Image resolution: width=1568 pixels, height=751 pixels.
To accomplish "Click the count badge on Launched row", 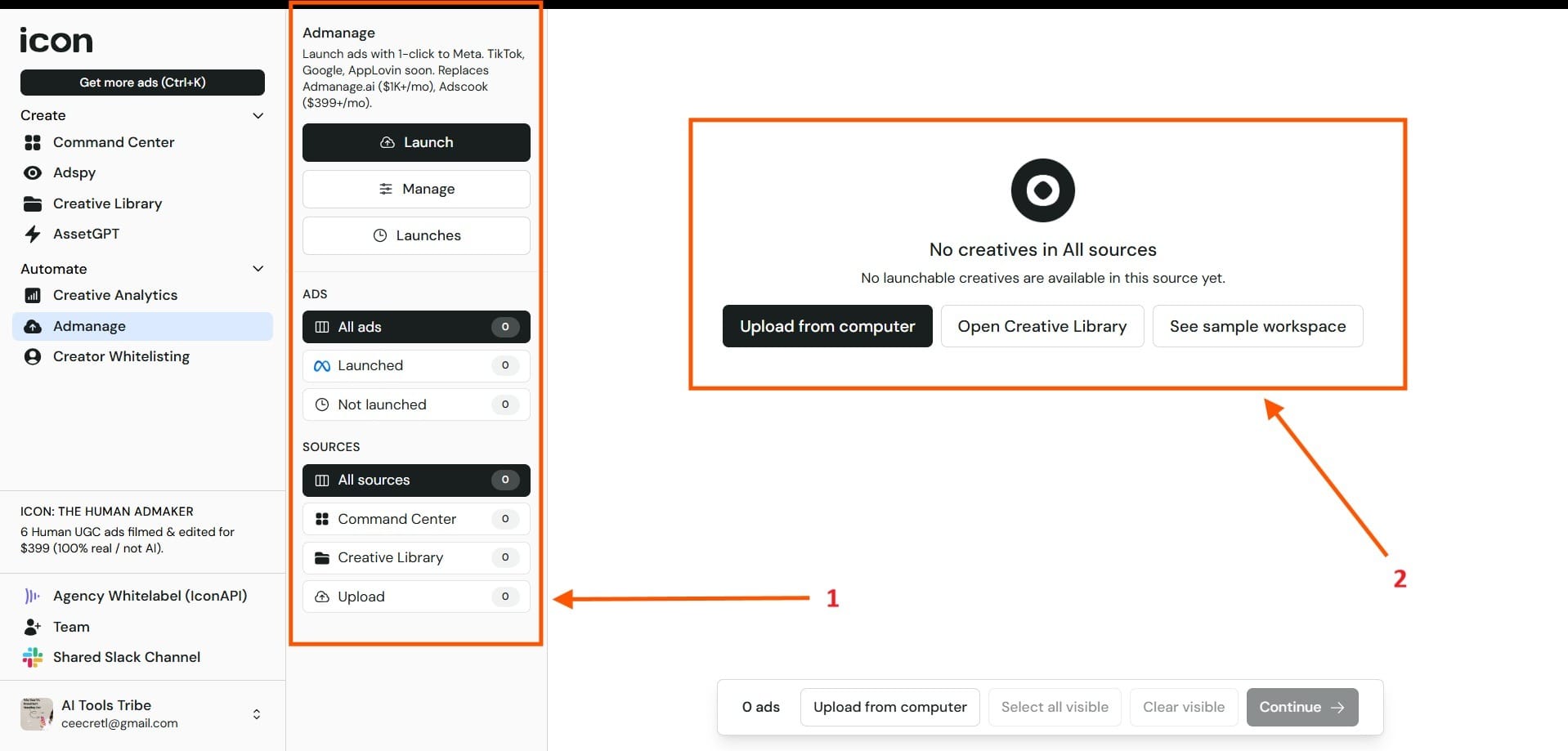I will click(x=505, y=365).
